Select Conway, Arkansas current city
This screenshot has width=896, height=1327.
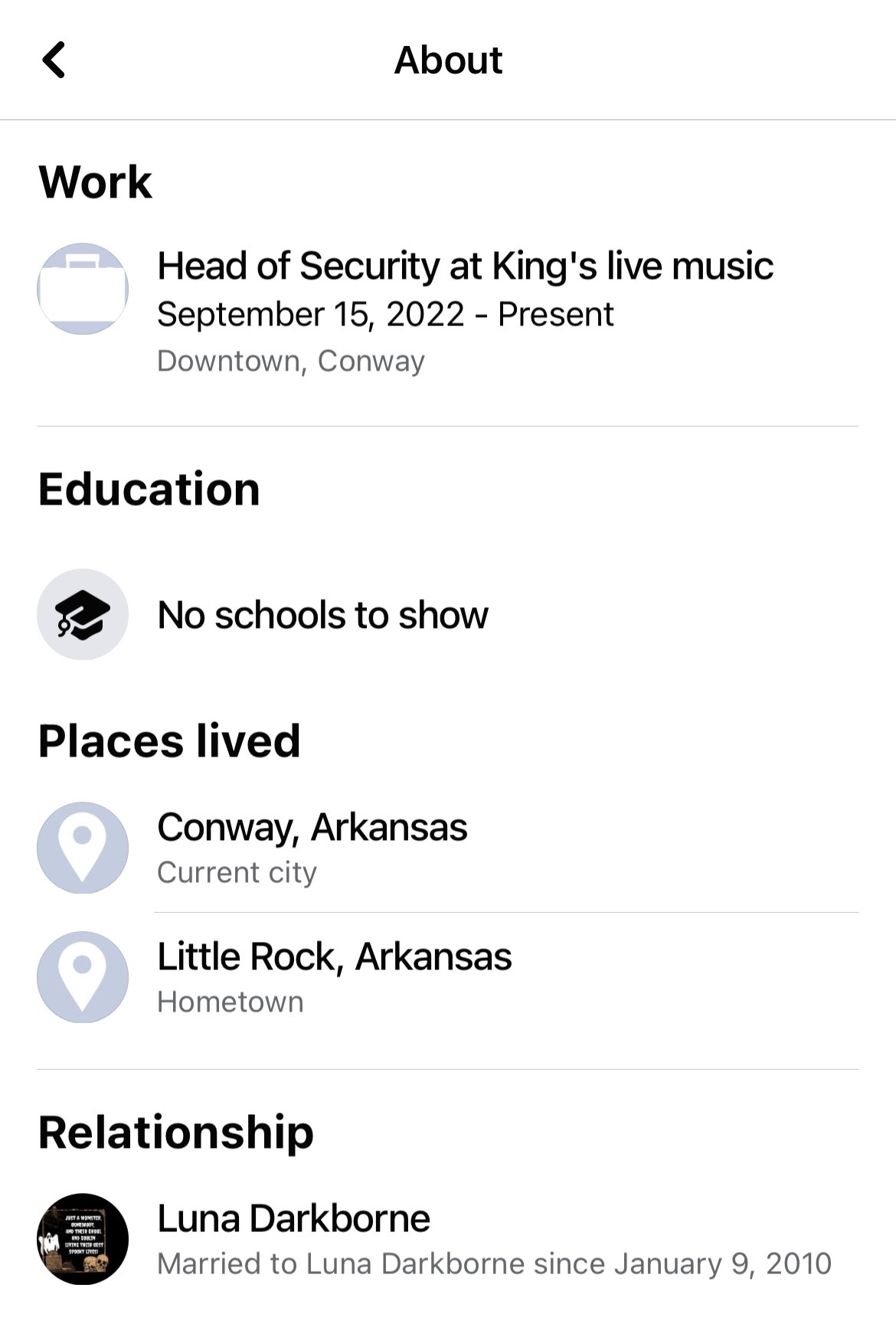point(312,827)
